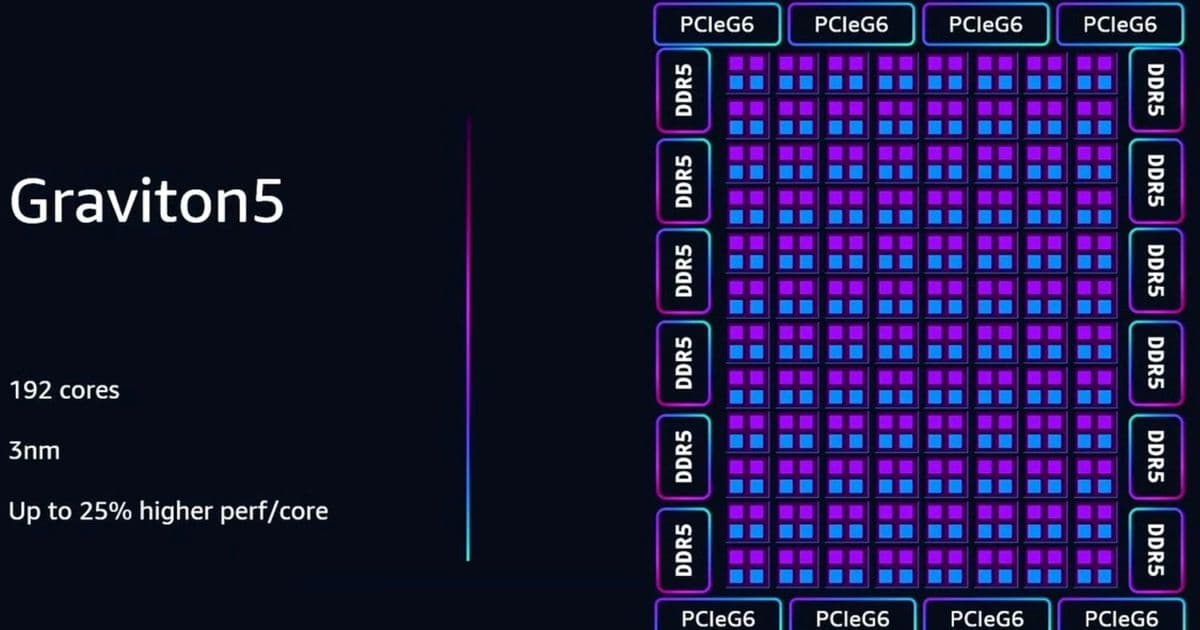Select the bottom-right core tile in grid

tap(1096, 568)
